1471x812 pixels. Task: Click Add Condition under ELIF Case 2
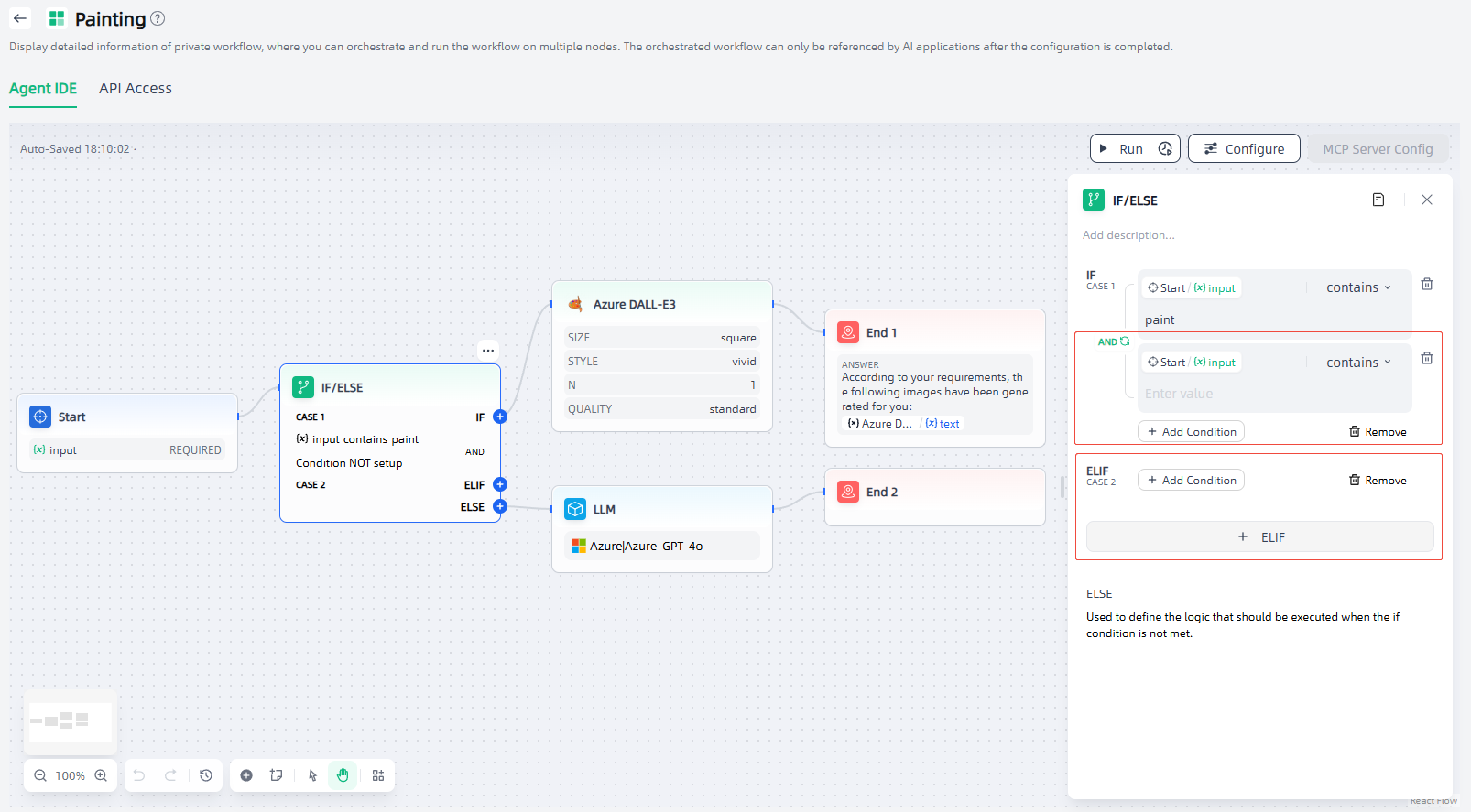click(x=1191, y=481)
